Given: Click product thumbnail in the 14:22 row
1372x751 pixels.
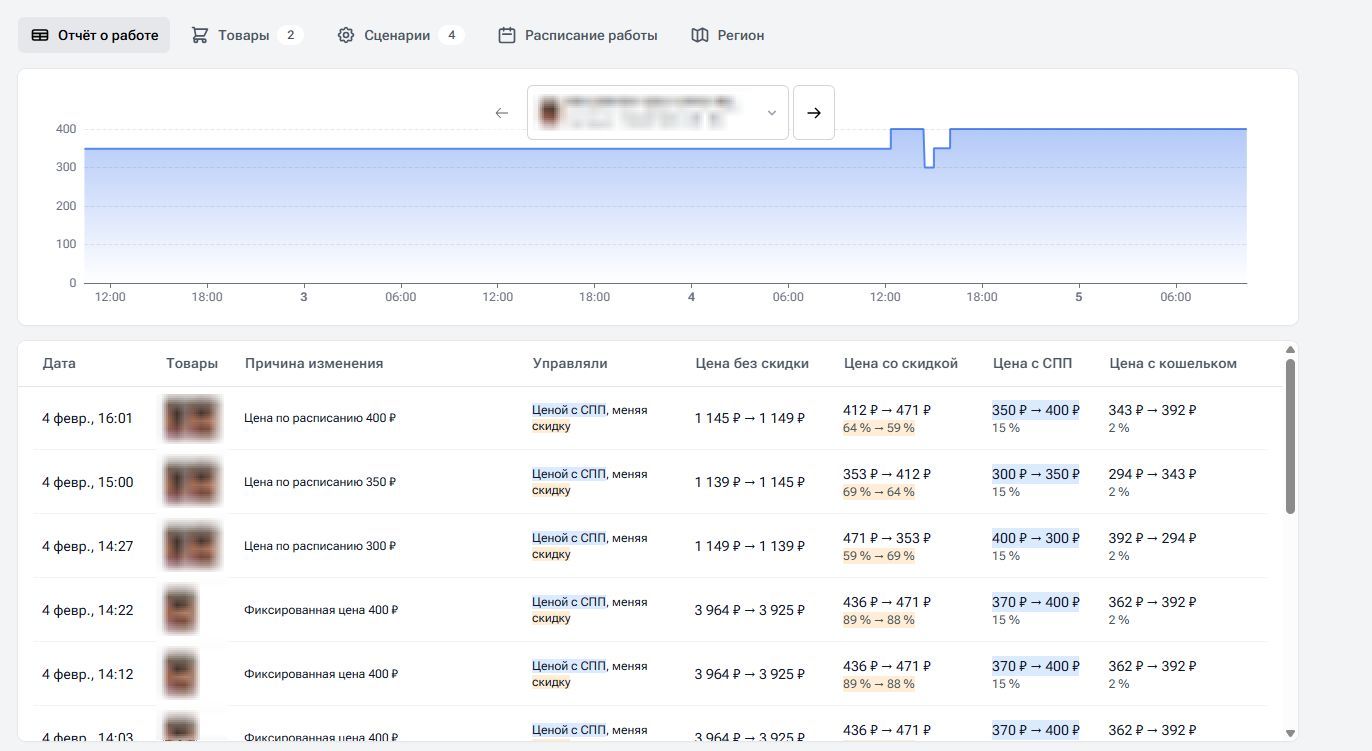Looking at the screenshot, I should tap(180, 610).
